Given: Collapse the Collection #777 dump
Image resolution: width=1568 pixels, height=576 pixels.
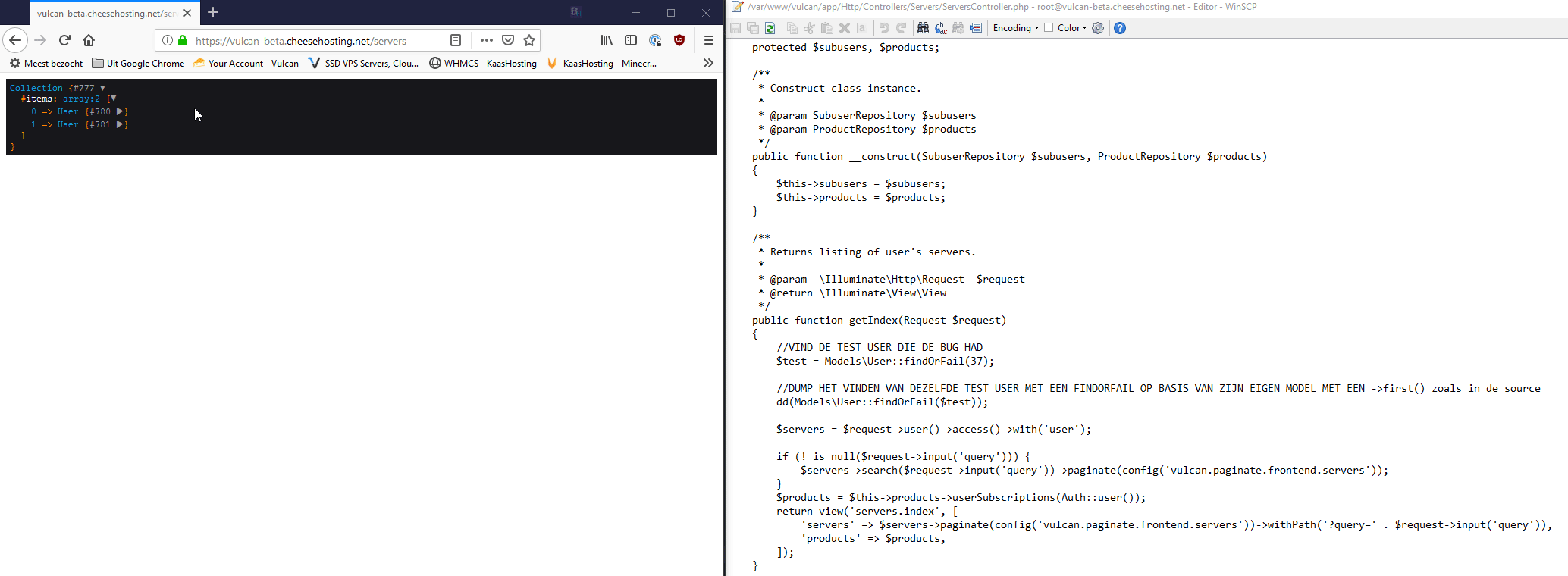Looking at the screenshot, I should [x=103, y=88].
